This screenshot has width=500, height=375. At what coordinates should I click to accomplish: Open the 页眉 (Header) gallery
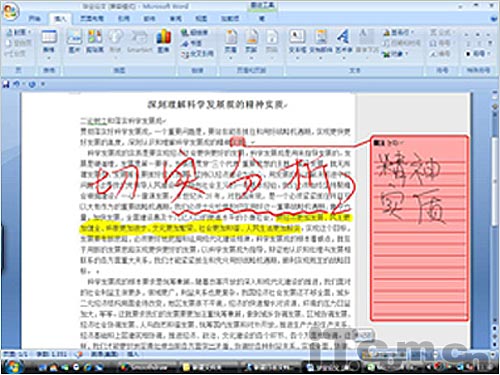(231, 43)
